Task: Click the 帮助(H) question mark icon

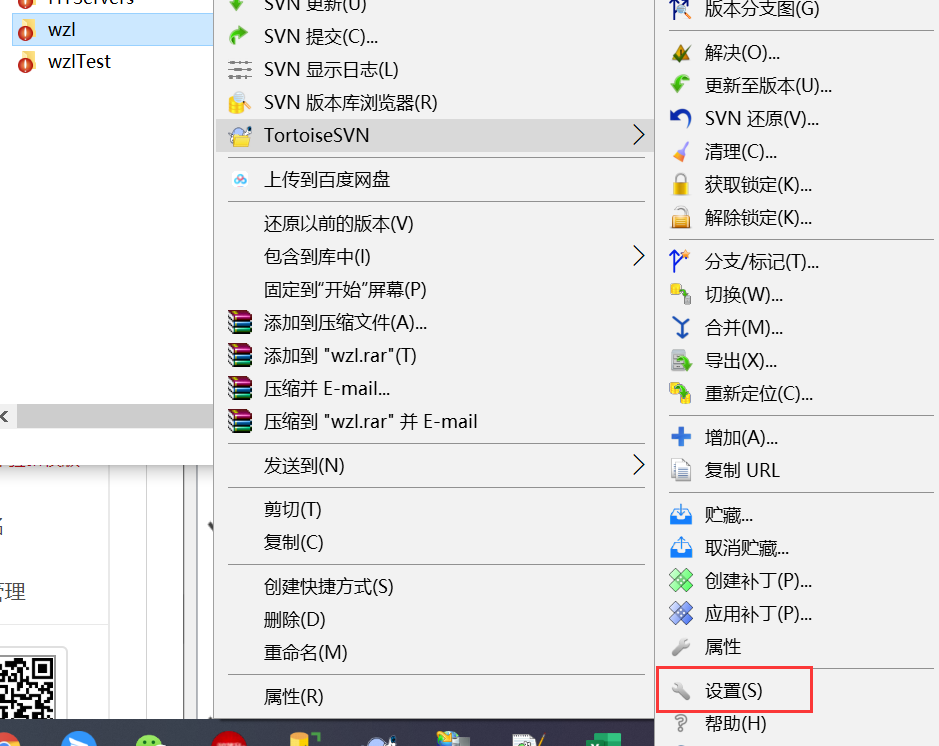Action: 681,723
